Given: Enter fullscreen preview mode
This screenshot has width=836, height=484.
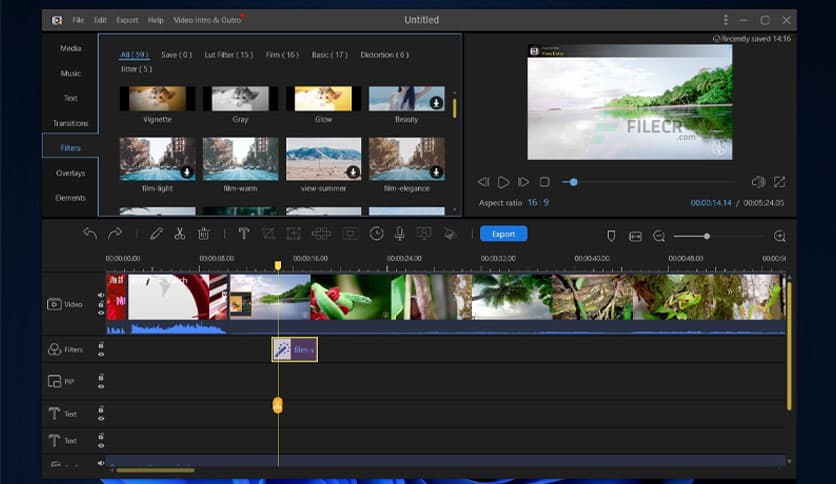Looking at the screenshot, I should click(779, 182).
